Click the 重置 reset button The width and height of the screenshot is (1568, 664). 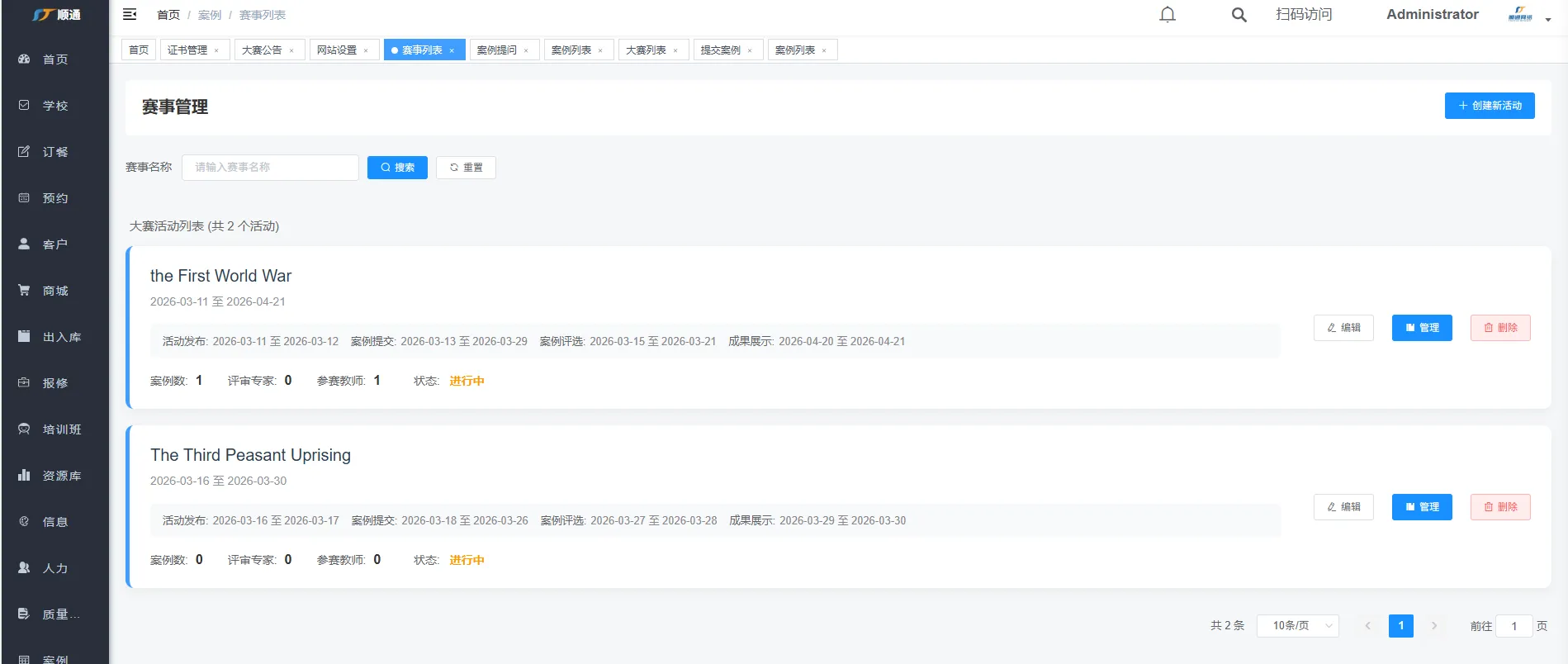[x=466, y=168]
